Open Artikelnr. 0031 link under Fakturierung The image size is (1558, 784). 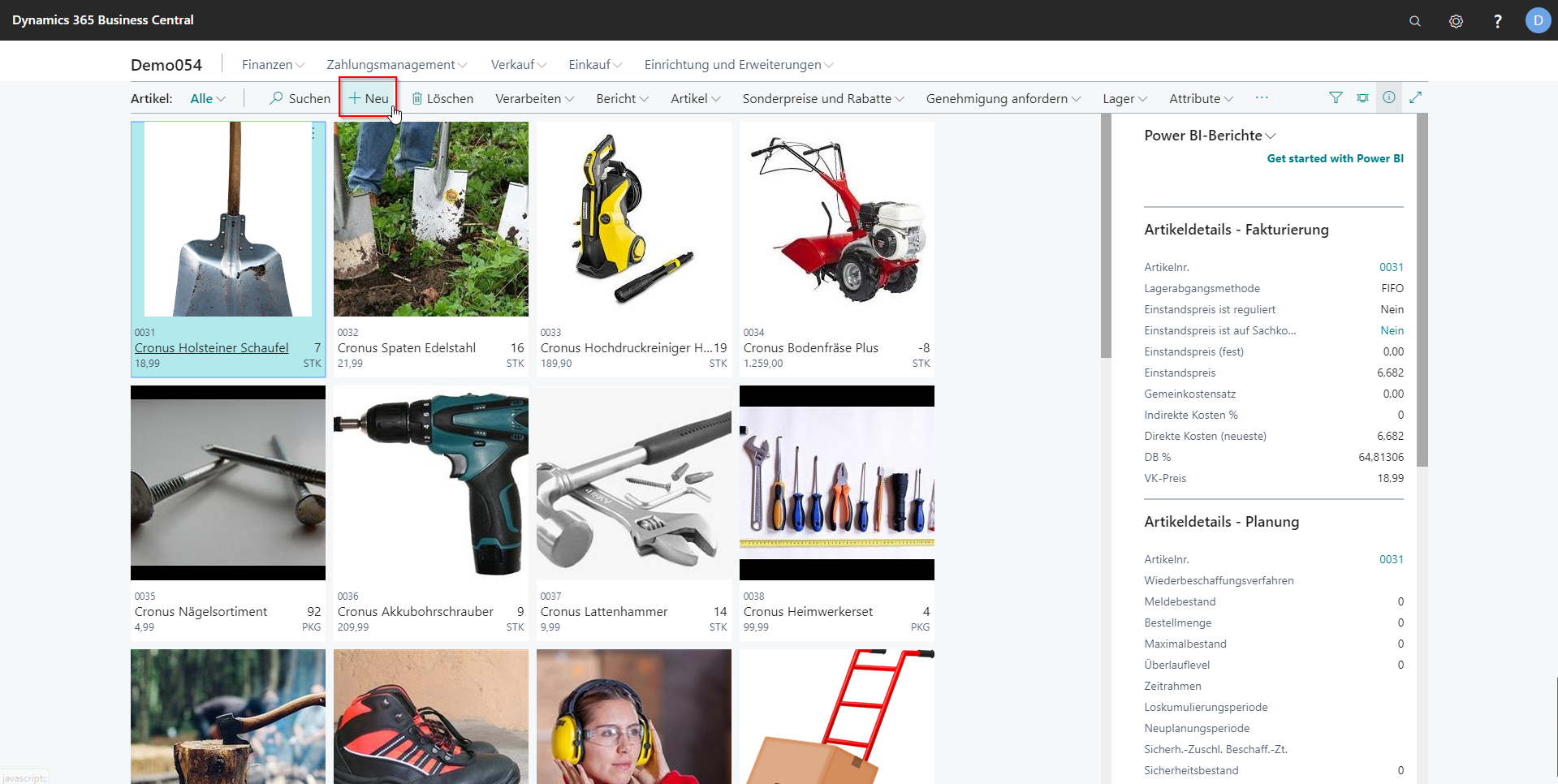(1391, 267)
